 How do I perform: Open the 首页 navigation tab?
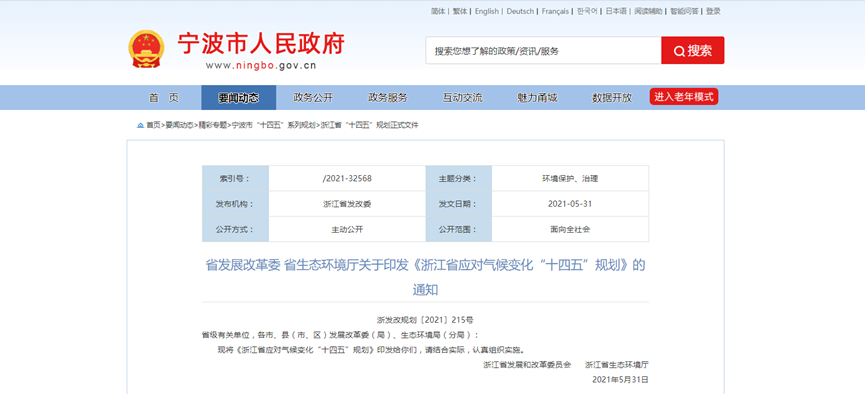(x=164, y=98)
